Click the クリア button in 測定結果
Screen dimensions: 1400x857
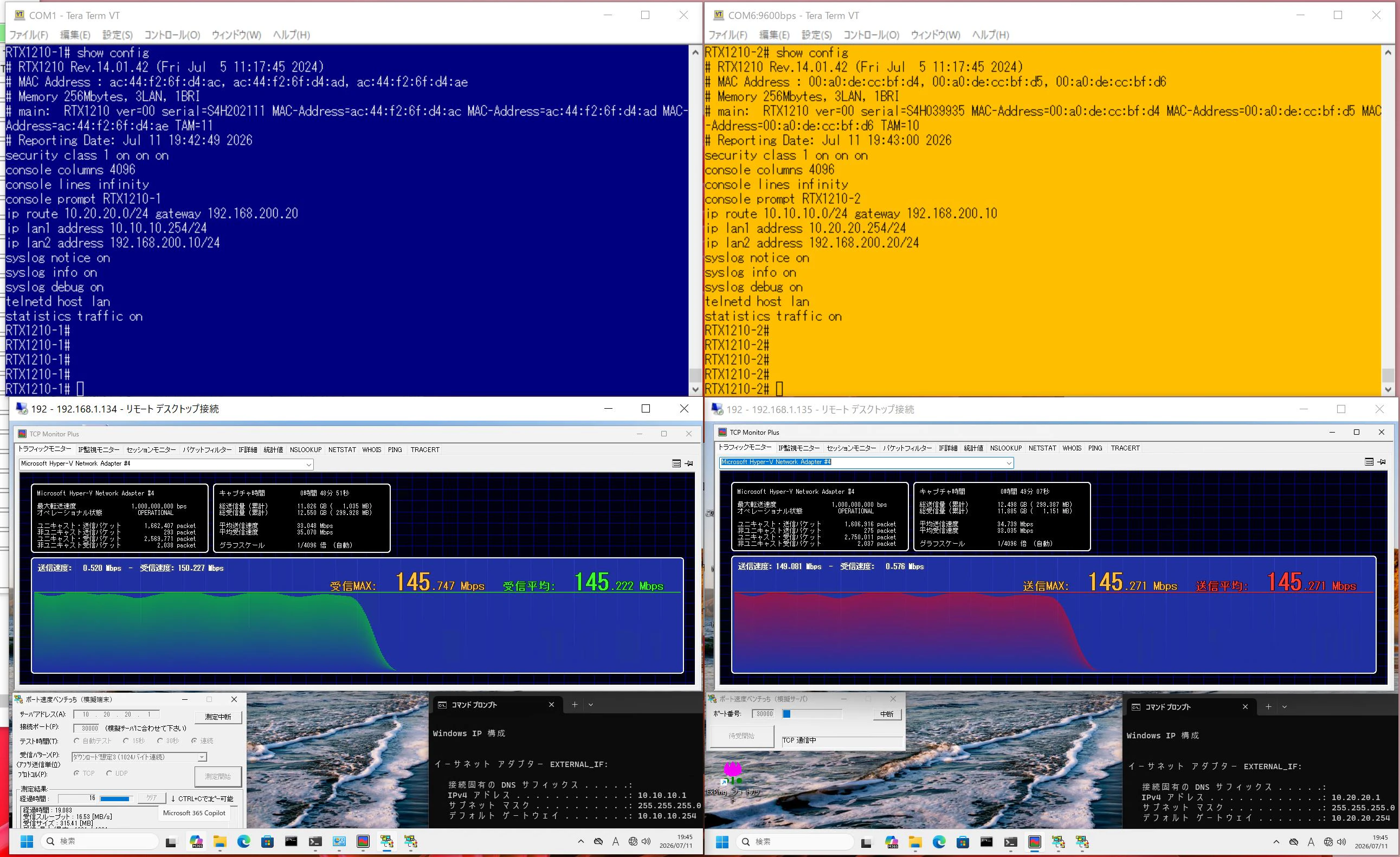tap(152, 798)
